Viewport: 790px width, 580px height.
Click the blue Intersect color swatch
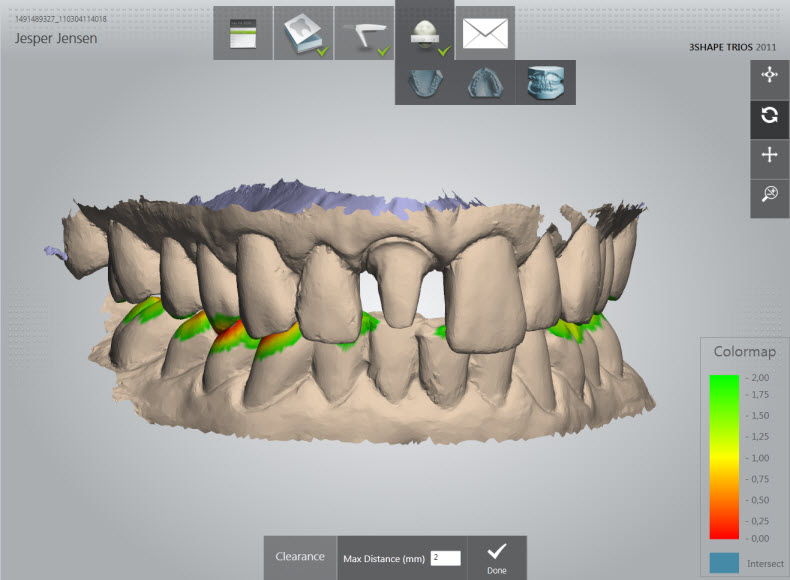(x=725, y=563)
